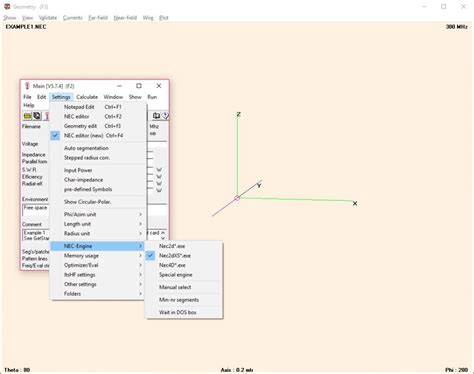Click the Phi : 280 status text
The image size is (474, 374).
point(456,370)
